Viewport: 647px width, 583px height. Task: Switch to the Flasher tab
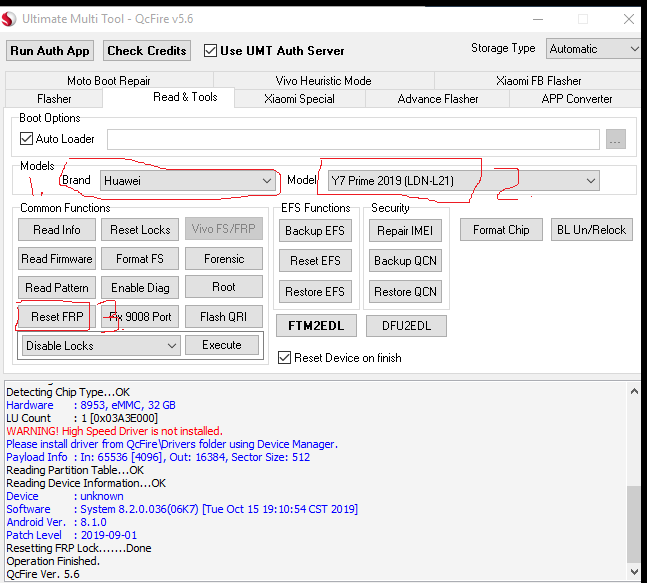54,99
